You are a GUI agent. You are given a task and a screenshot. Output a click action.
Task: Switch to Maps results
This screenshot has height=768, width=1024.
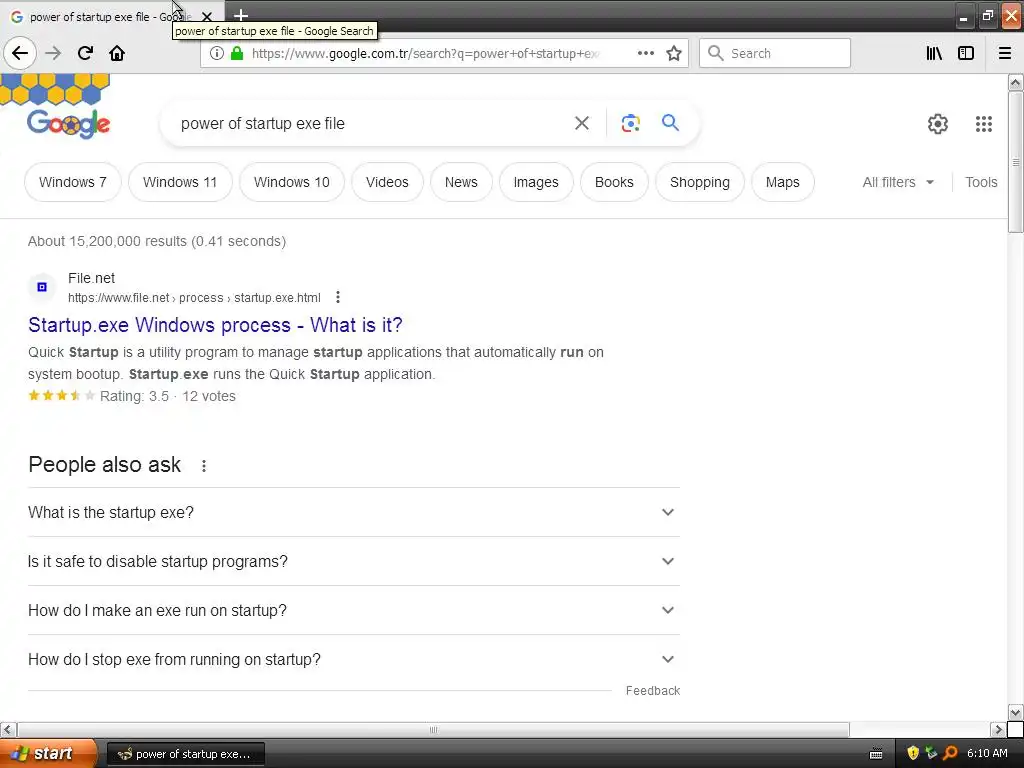click(x=782, y=182)
